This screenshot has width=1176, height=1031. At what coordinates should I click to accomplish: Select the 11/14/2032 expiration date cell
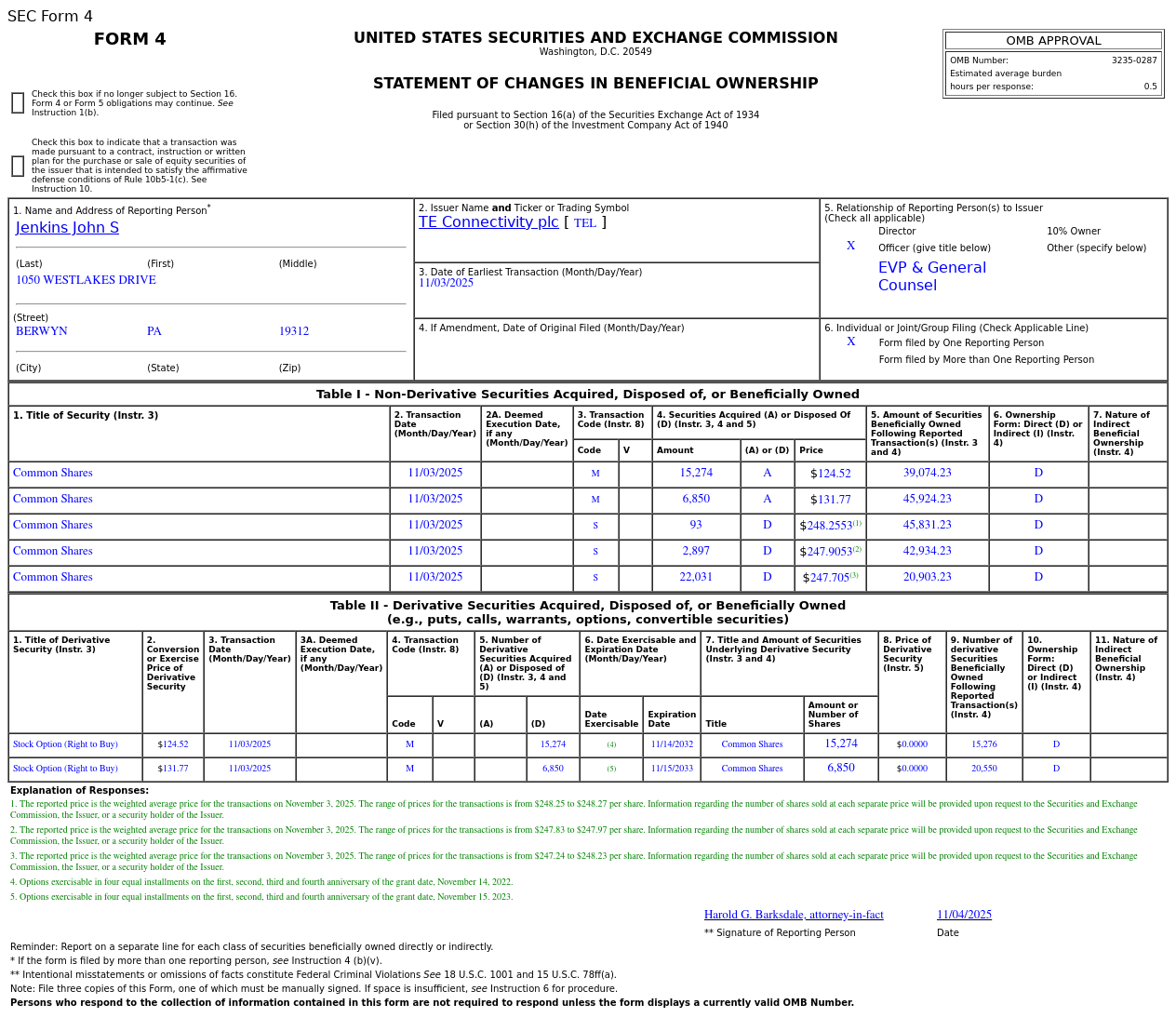[672, 744]
